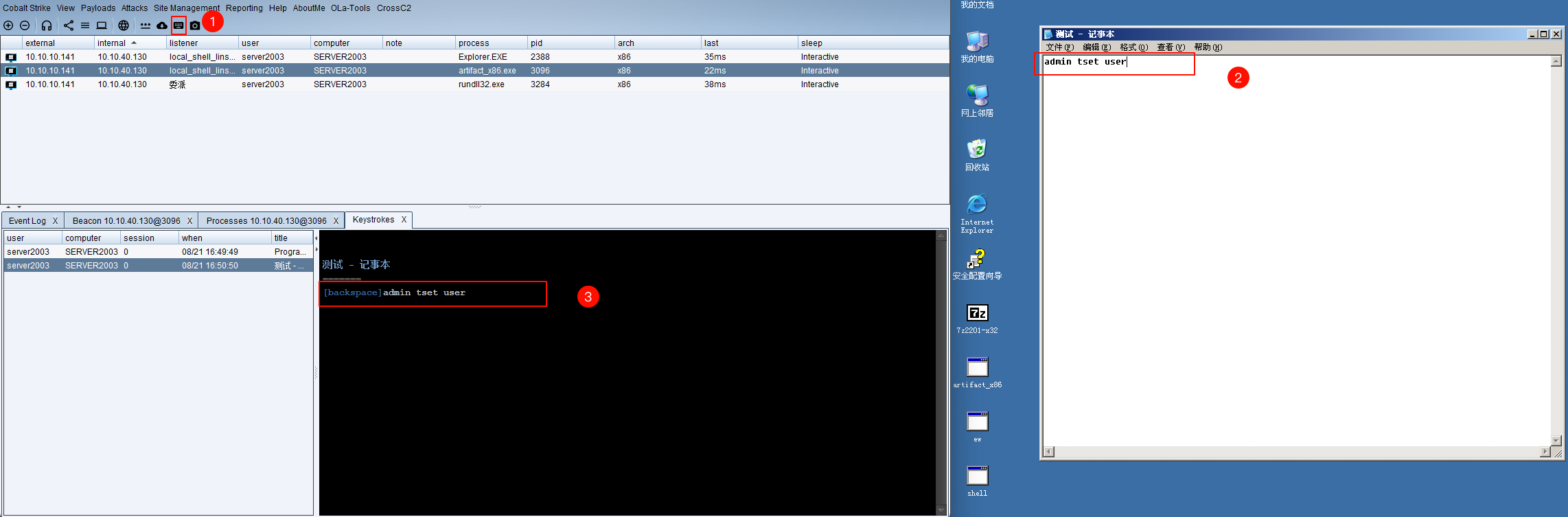The height and width of the screenshot is (517, 1568).
Task: Open the Cobalt Strike menu
Action: [x=27, y=8]
